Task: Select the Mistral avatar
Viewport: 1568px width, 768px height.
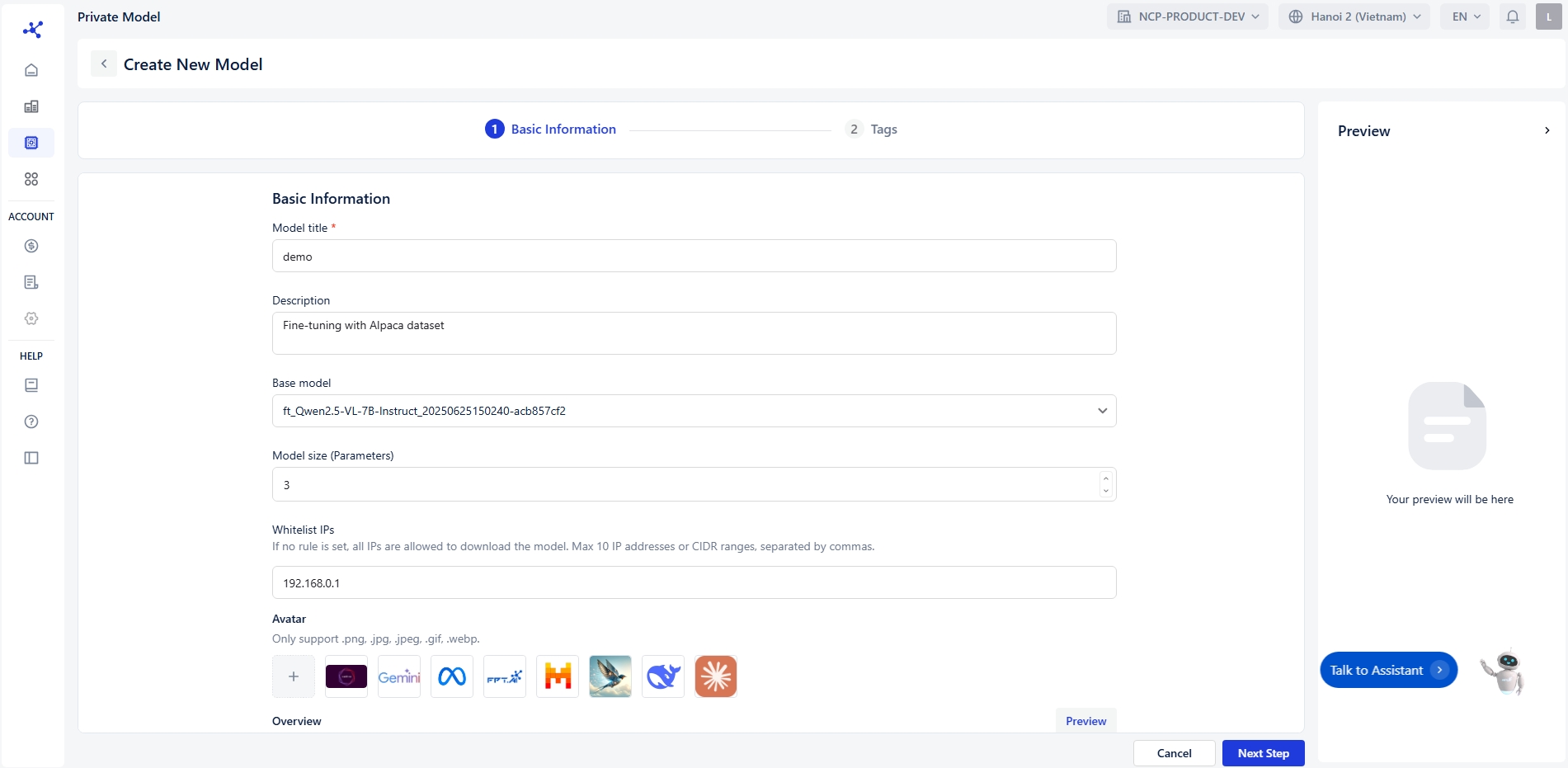Action: (558, 676)
